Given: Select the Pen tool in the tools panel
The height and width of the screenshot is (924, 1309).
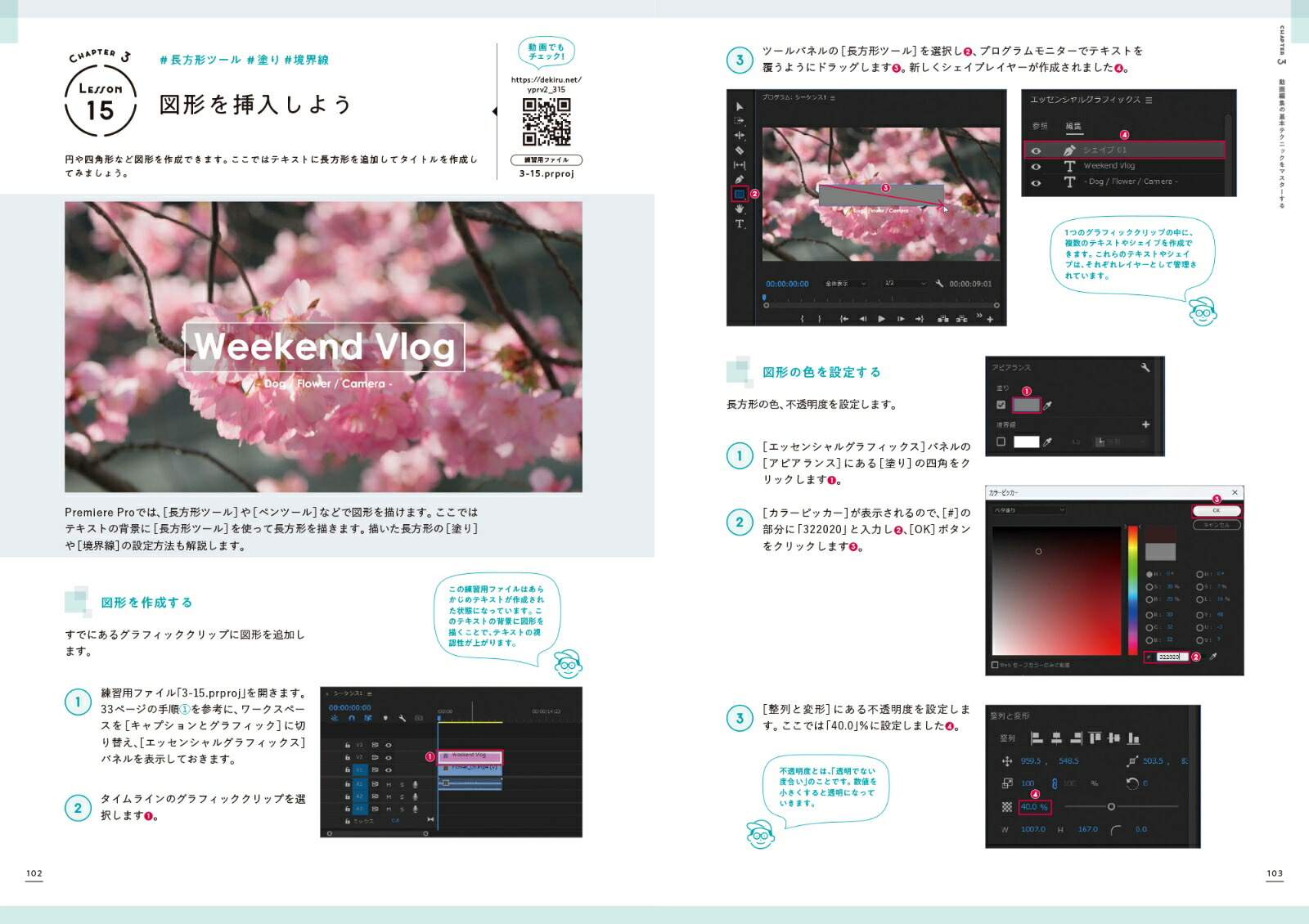Looking at the screenshot, I should coord(740,179).
